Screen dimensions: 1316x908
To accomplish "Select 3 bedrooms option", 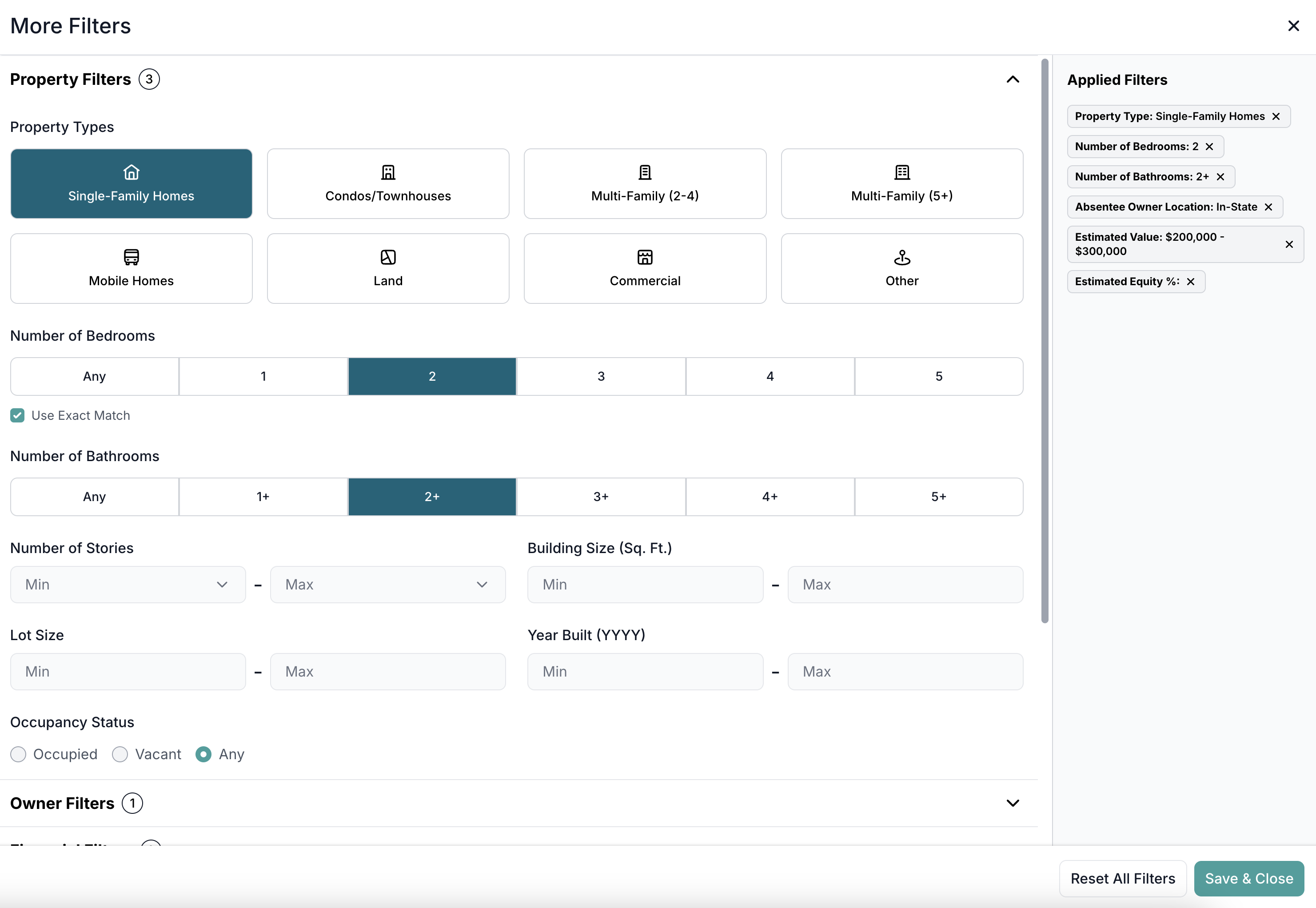I will [x=601, y=376].
